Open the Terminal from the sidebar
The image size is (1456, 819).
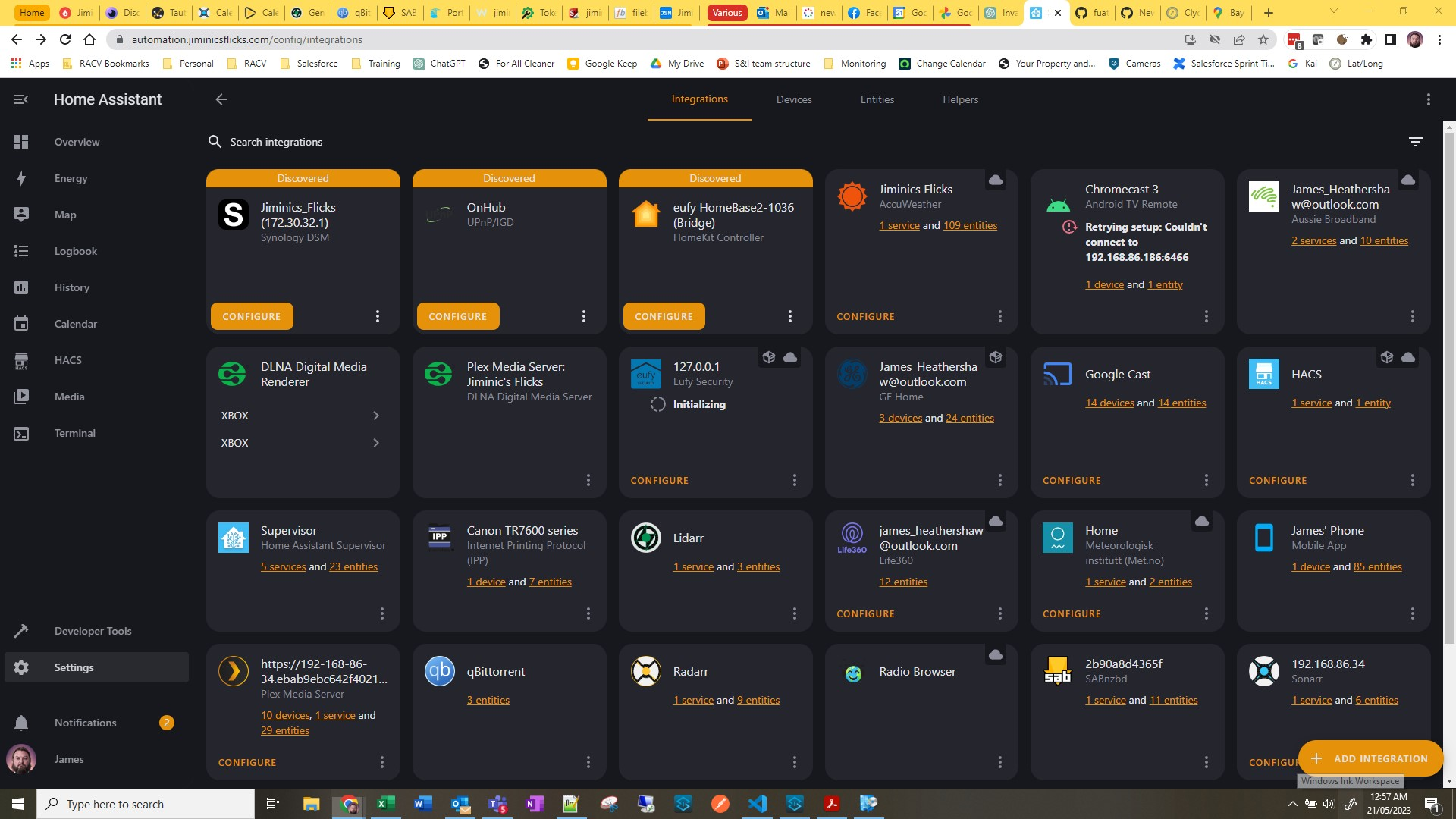(74, 433)
